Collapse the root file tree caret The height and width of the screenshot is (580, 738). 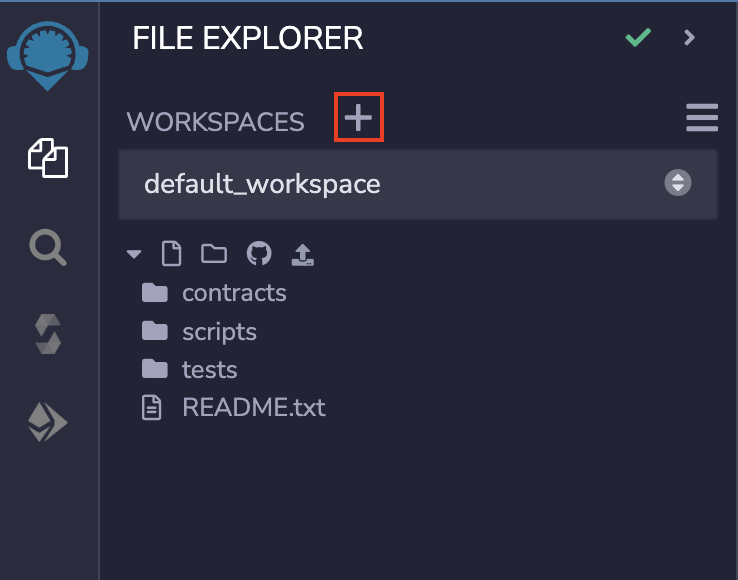click(135, 254)
